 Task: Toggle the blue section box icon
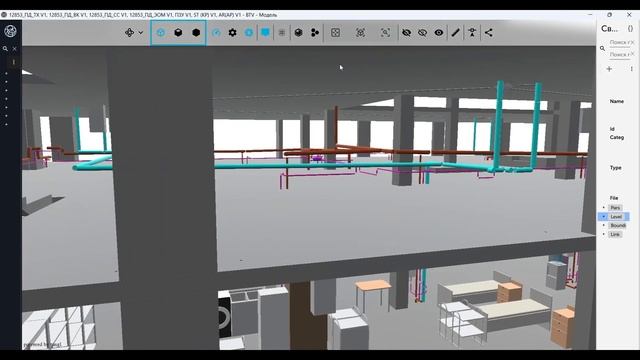pyautogui.click(x=265, y=33)
